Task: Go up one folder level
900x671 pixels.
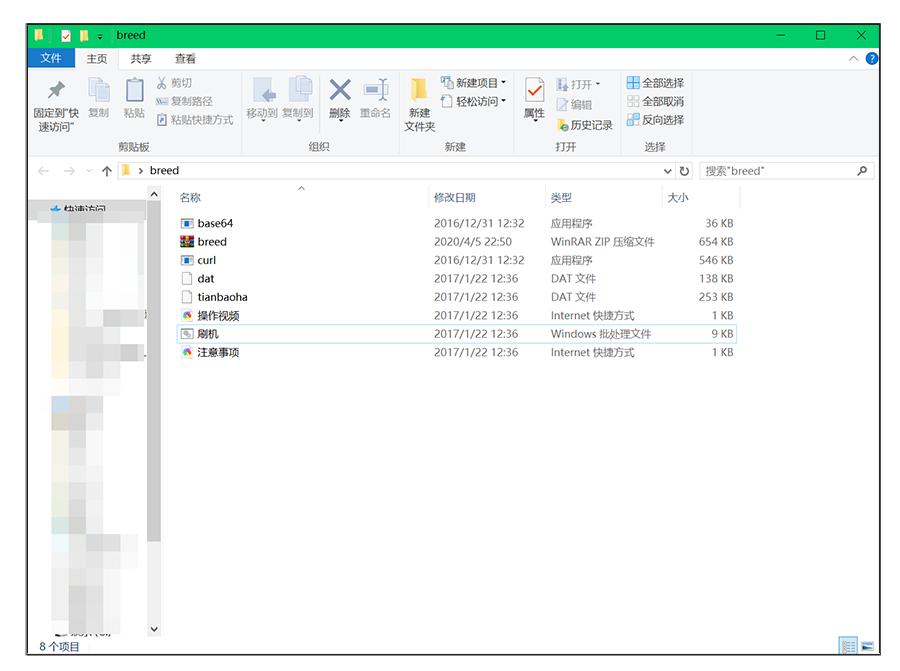Action: (x=107, y=171)
